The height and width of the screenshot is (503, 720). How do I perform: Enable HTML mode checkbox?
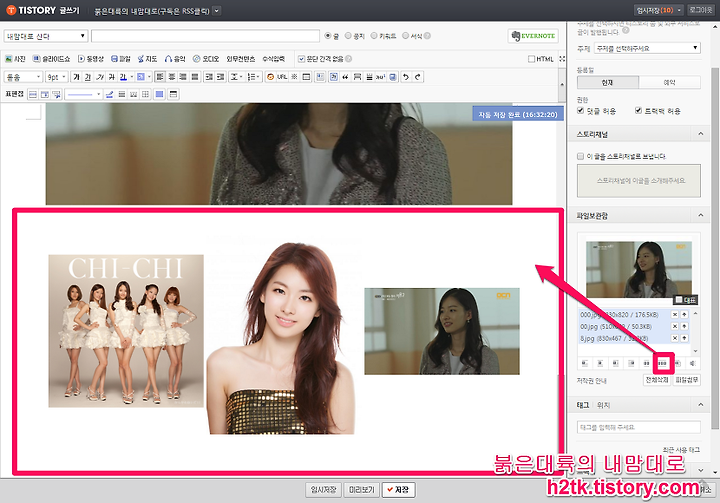(x=531, y=59)
